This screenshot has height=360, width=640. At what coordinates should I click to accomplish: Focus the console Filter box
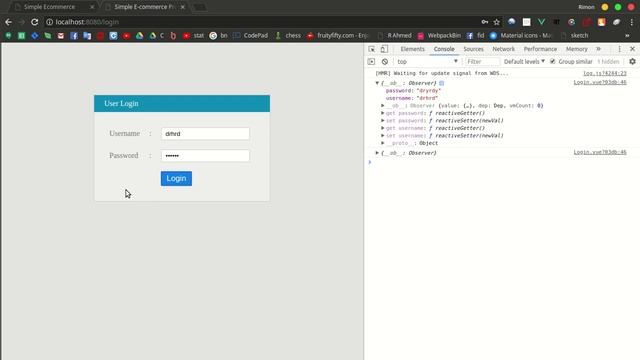pos(482,62)
